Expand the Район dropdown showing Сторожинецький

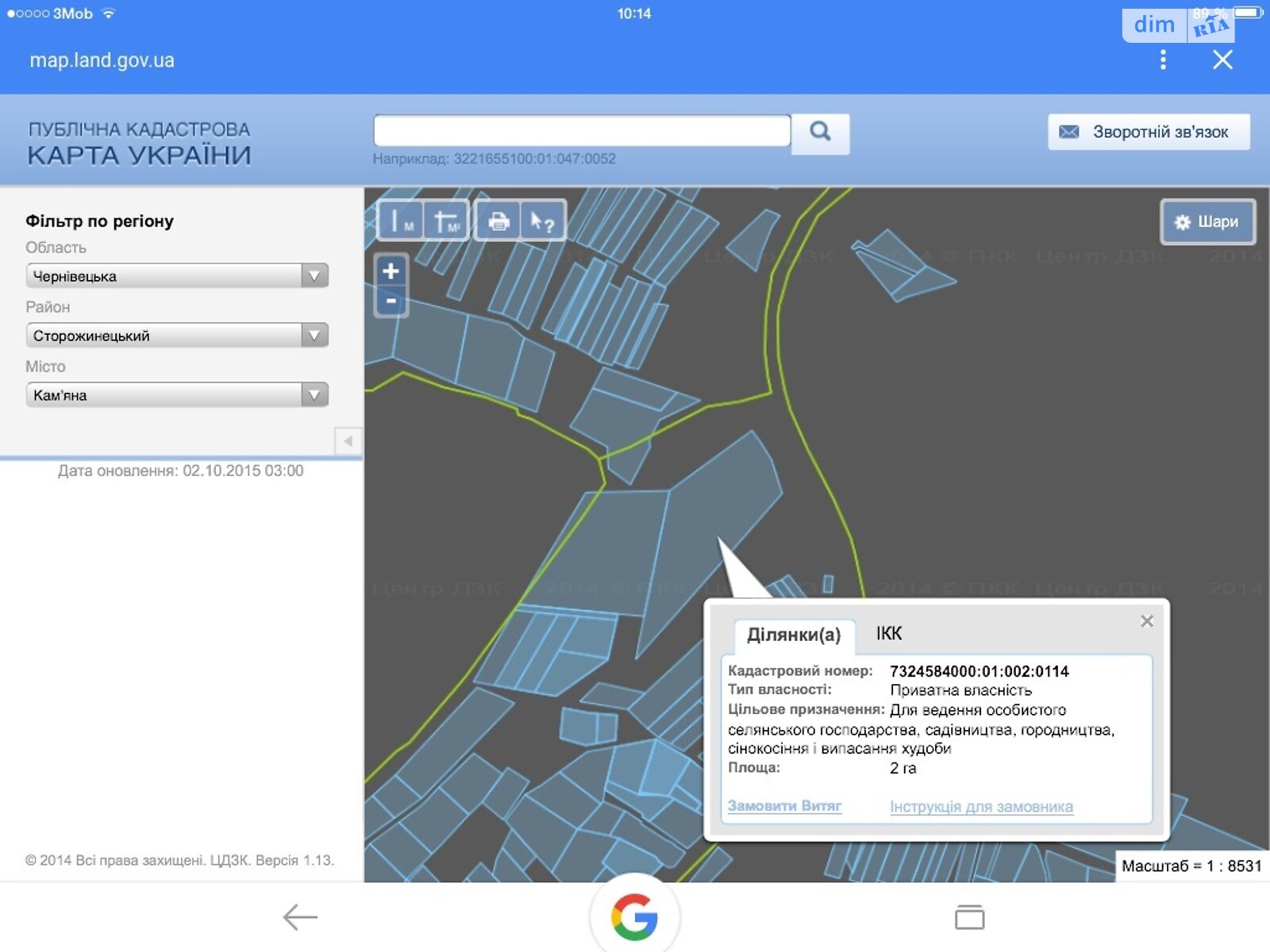point(177,336)
